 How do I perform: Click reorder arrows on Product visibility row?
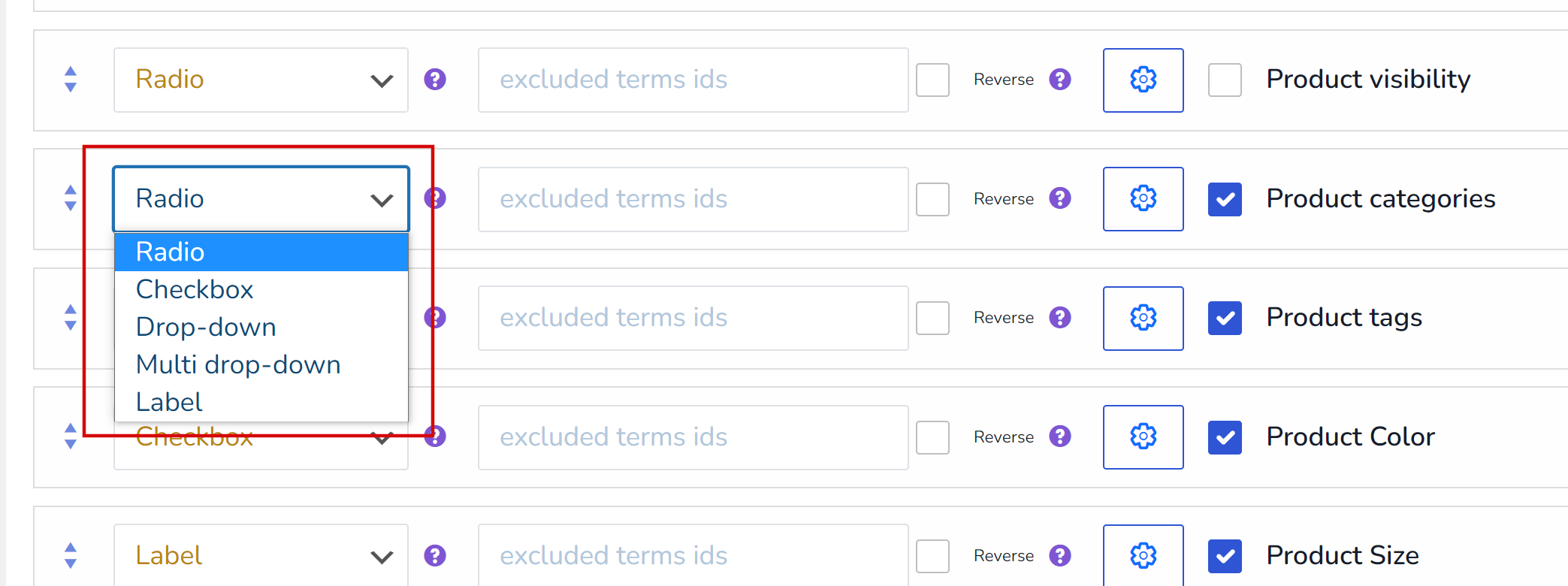pyautogui.click(x=71, y=80)
